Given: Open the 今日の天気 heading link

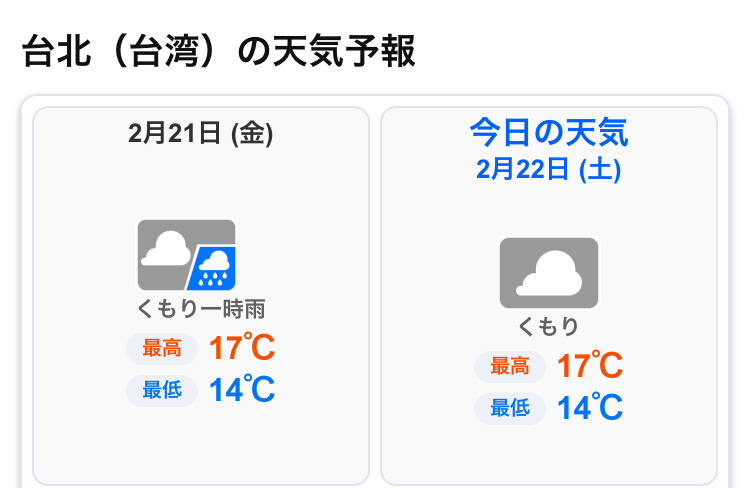Looking at the screenshot, I should [x=549, y=132].
